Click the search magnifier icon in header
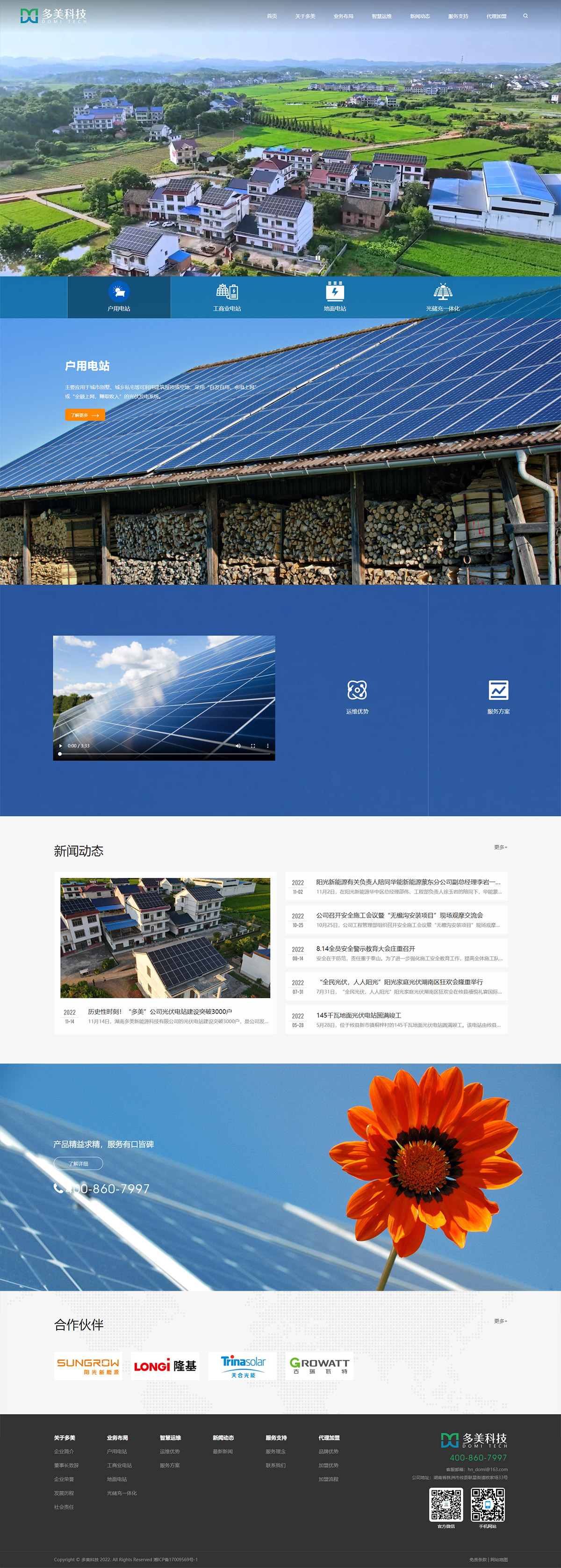This screenshot has height=1568, width=561. 525,16
